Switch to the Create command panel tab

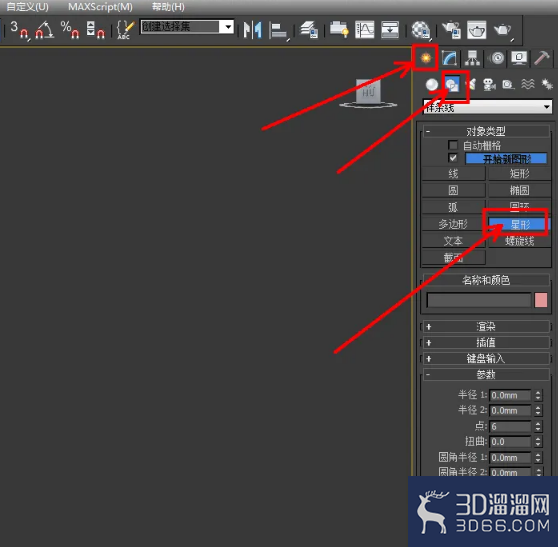point(426,57)
